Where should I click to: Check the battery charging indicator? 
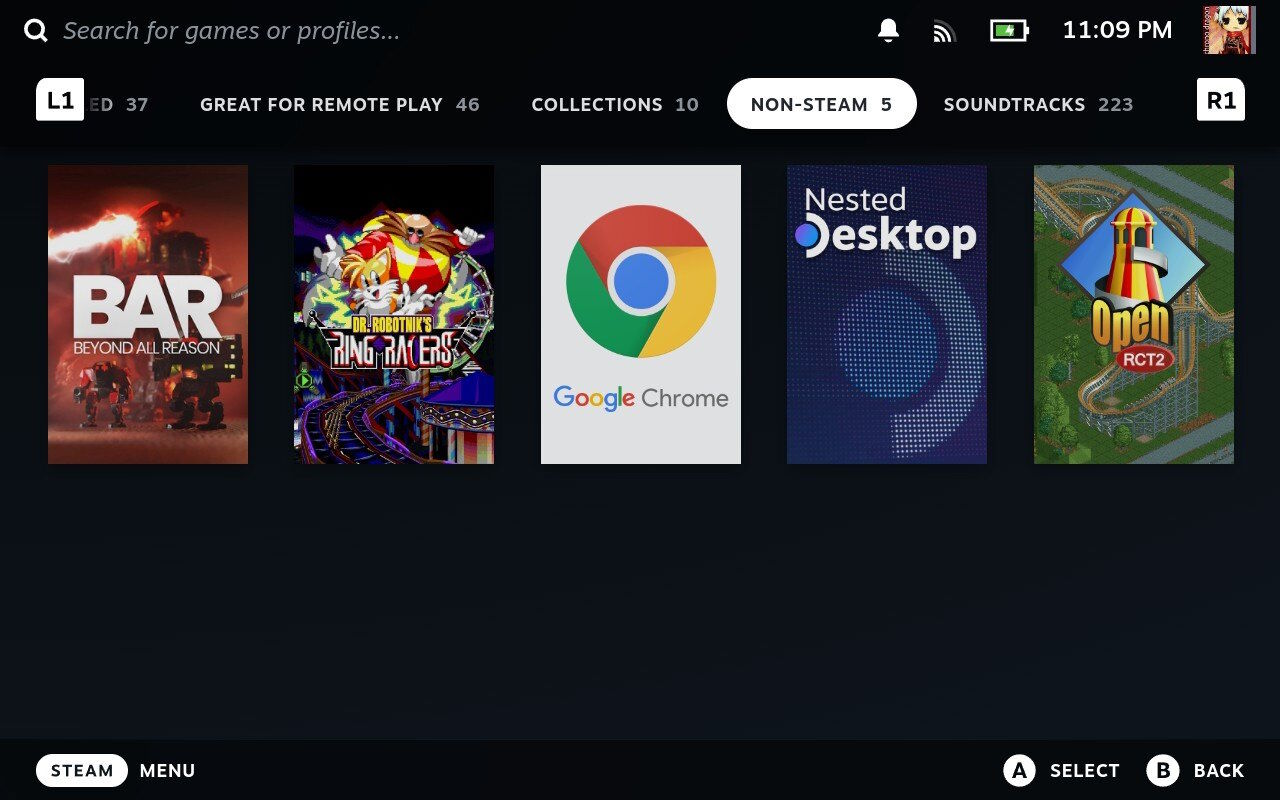1009,31
